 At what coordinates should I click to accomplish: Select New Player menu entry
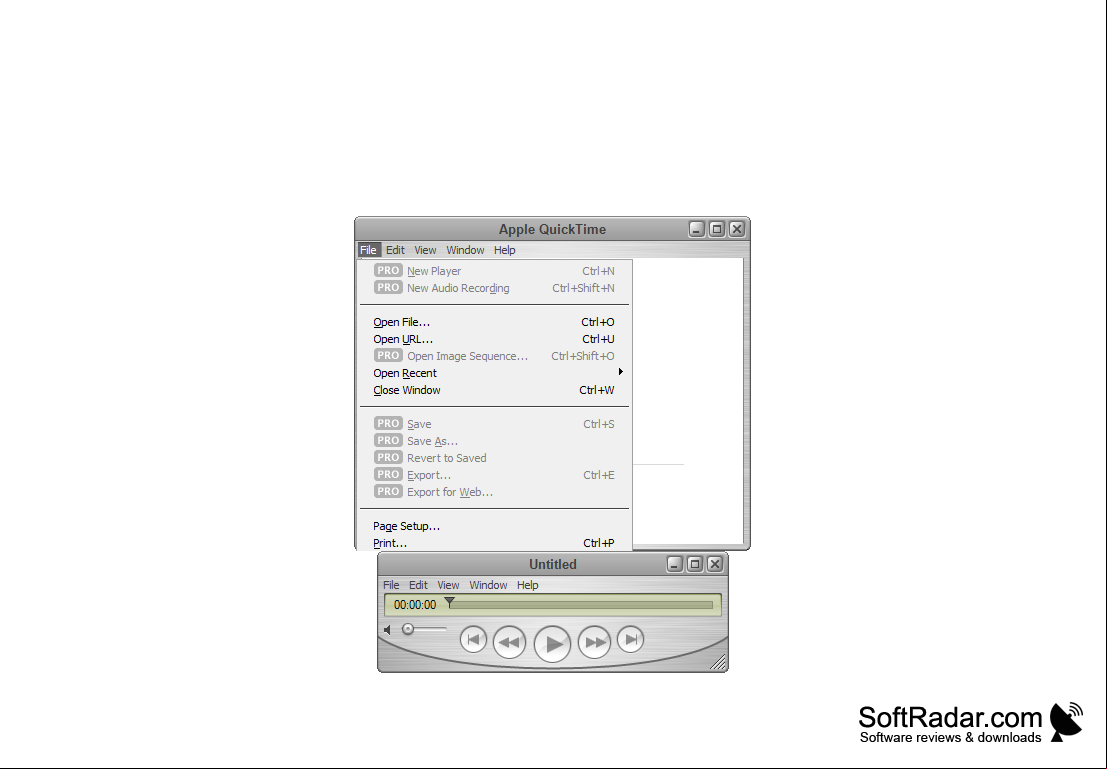point(494,271)
